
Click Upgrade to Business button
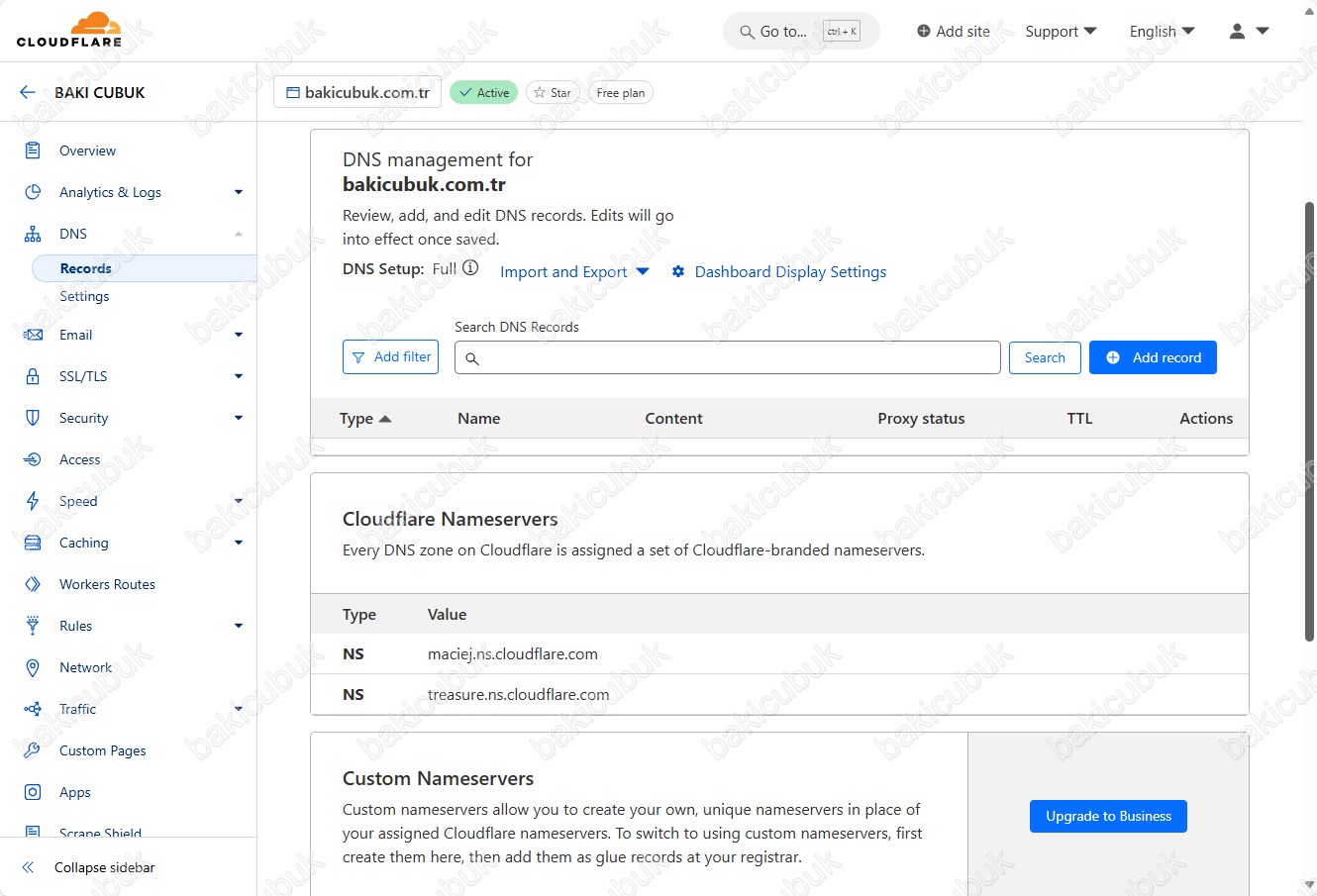(1108, 816)
